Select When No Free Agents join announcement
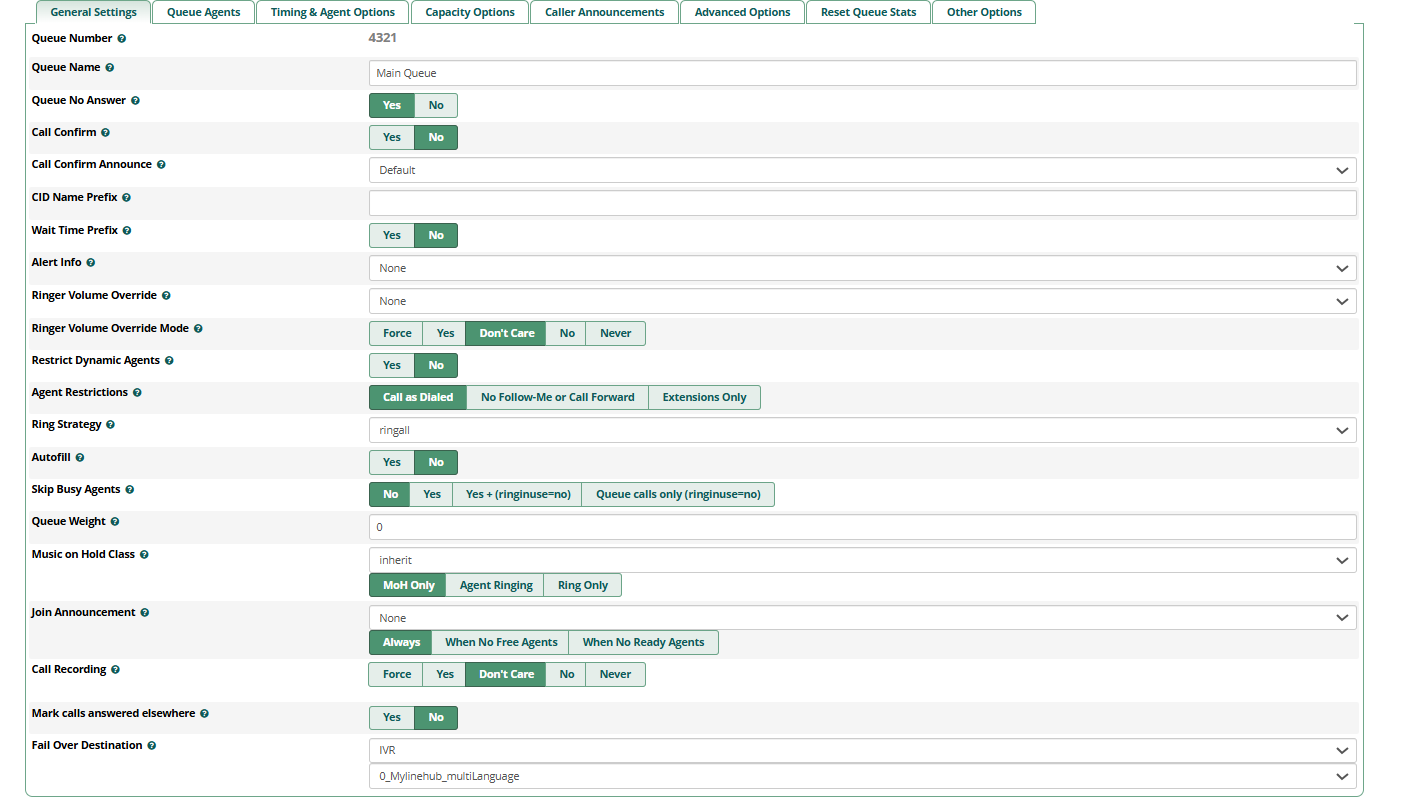 [501, 642]
